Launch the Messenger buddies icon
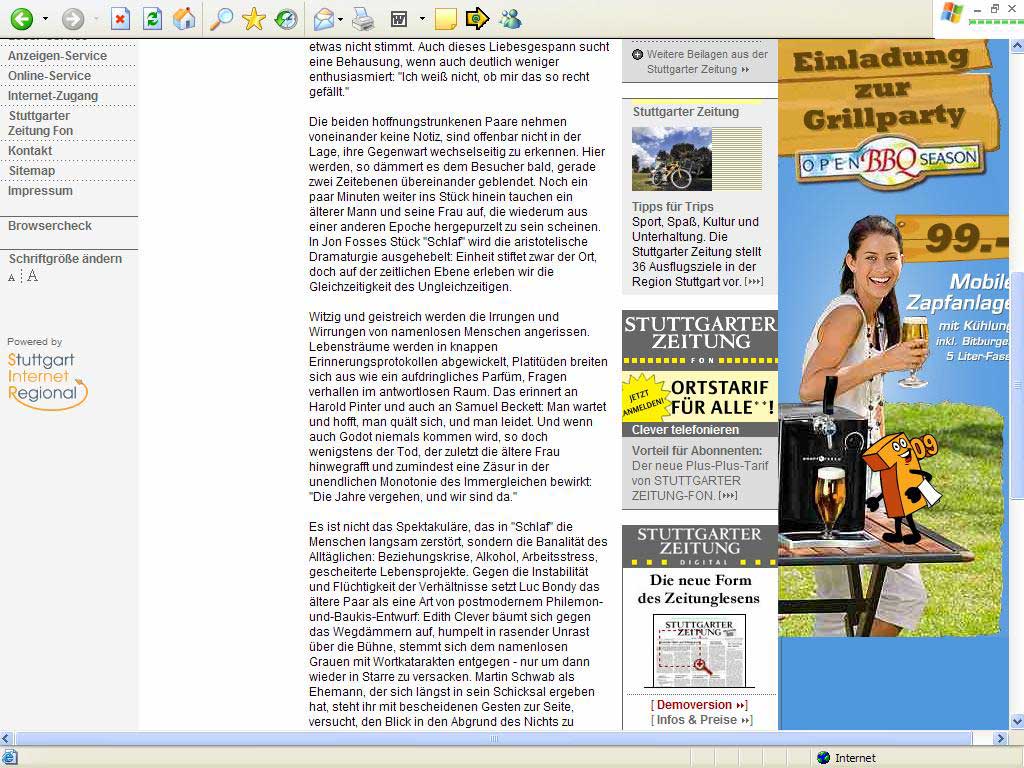 [510, 18]
